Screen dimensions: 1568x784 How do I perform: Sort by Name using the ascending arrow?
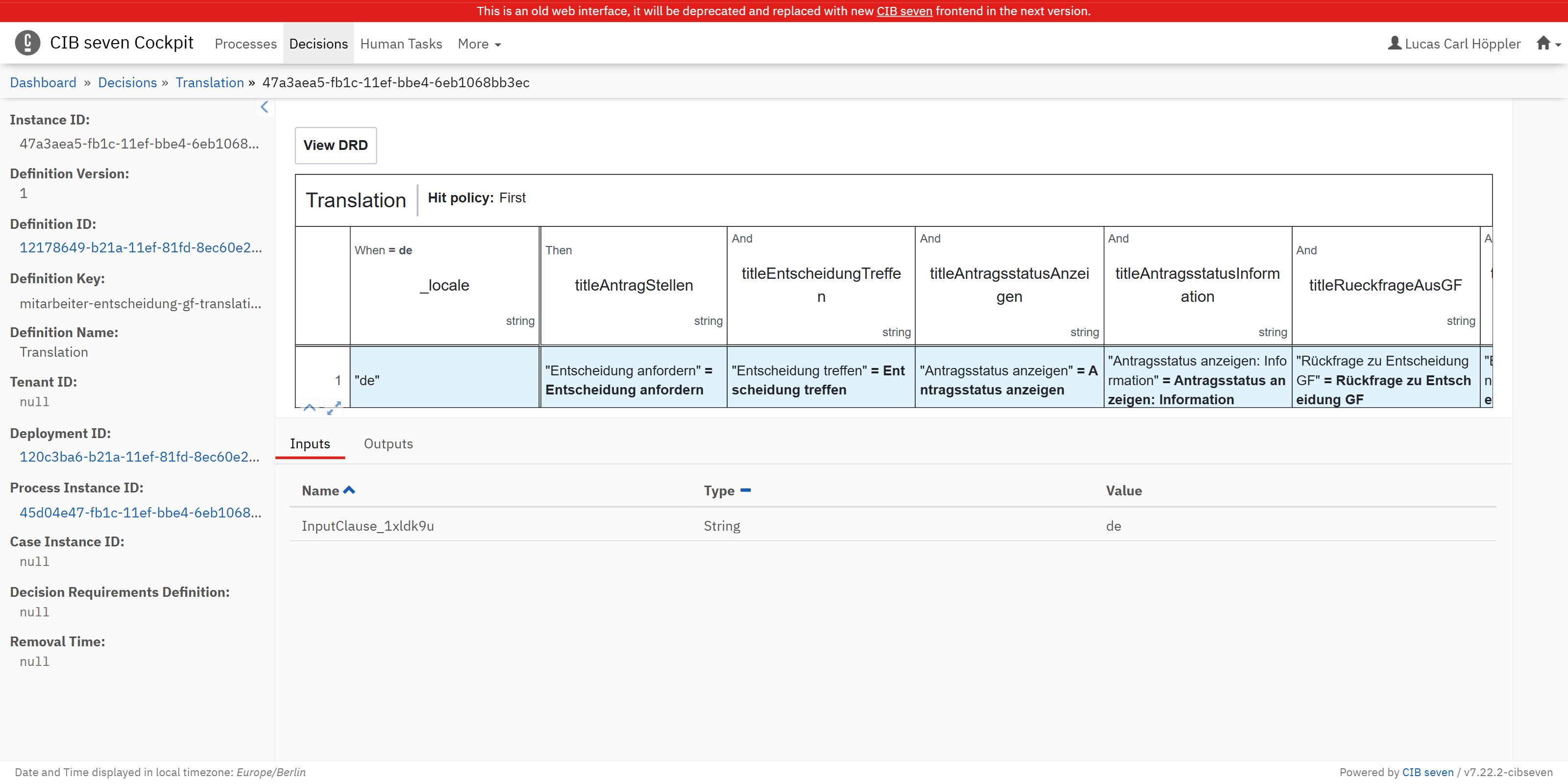pyautogui.click(x=349, y=490)
